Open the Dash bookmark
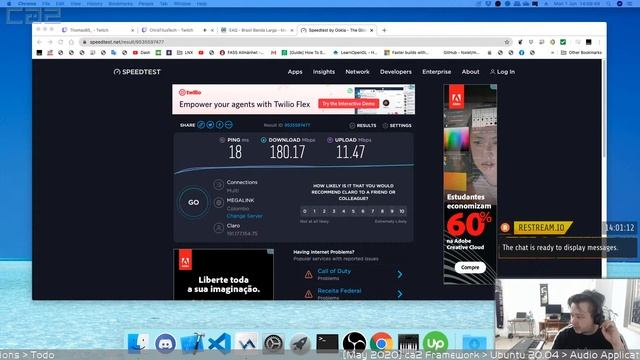 [x=141, y=53]
